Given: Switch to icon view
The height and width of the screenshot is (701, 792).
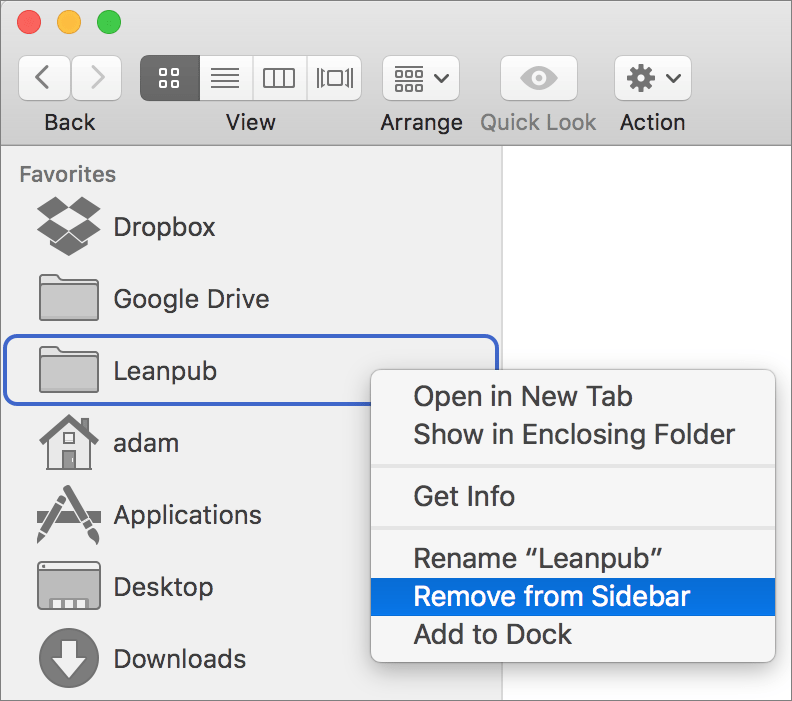Looking at the screenshot, I should 170,78.
